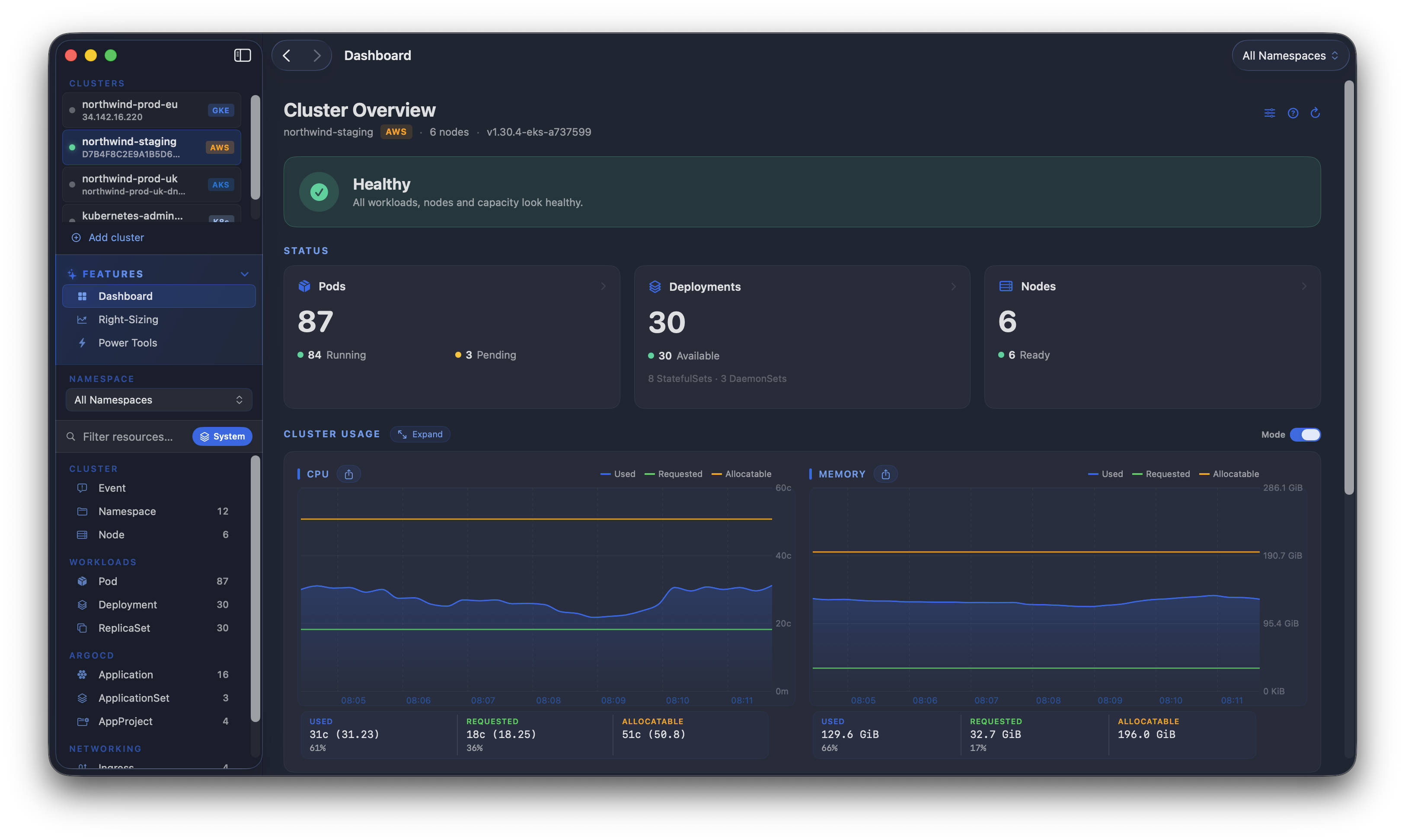This screenshot has height=840, width=1405.
Task: Refresh the cluster overview
Action: click(x=1316, y=113)
